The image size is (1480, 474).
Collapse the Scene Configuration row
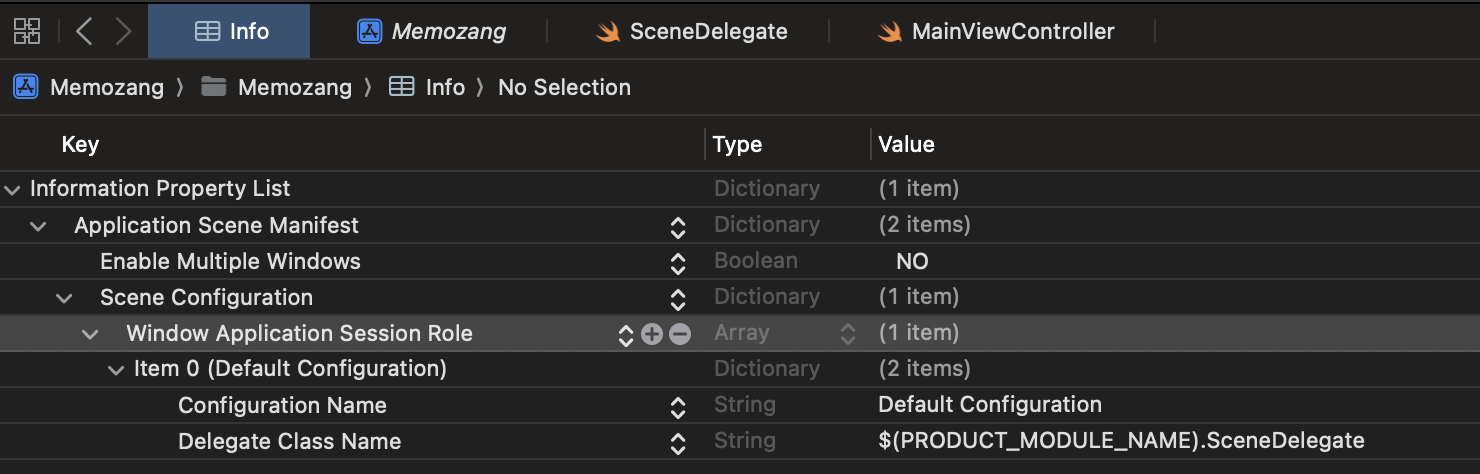64,298
